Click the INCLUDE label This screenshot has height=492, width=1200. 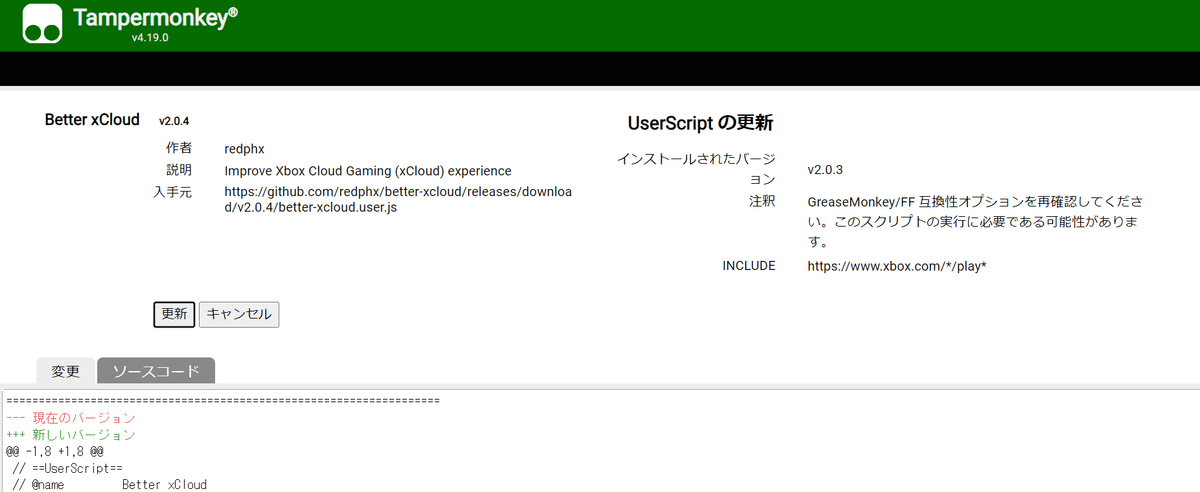click(749, 265)
